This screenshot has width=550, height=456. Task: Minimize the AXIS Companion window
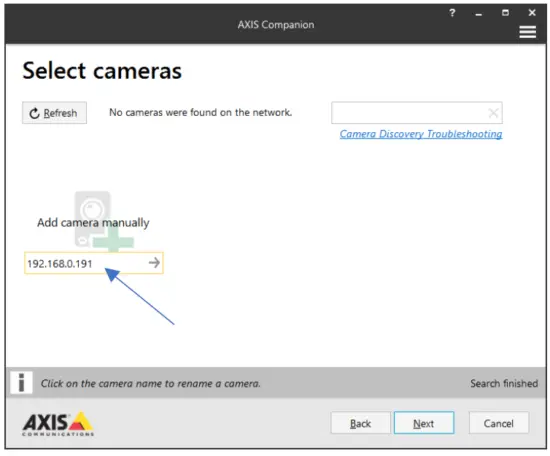point(478,14)
